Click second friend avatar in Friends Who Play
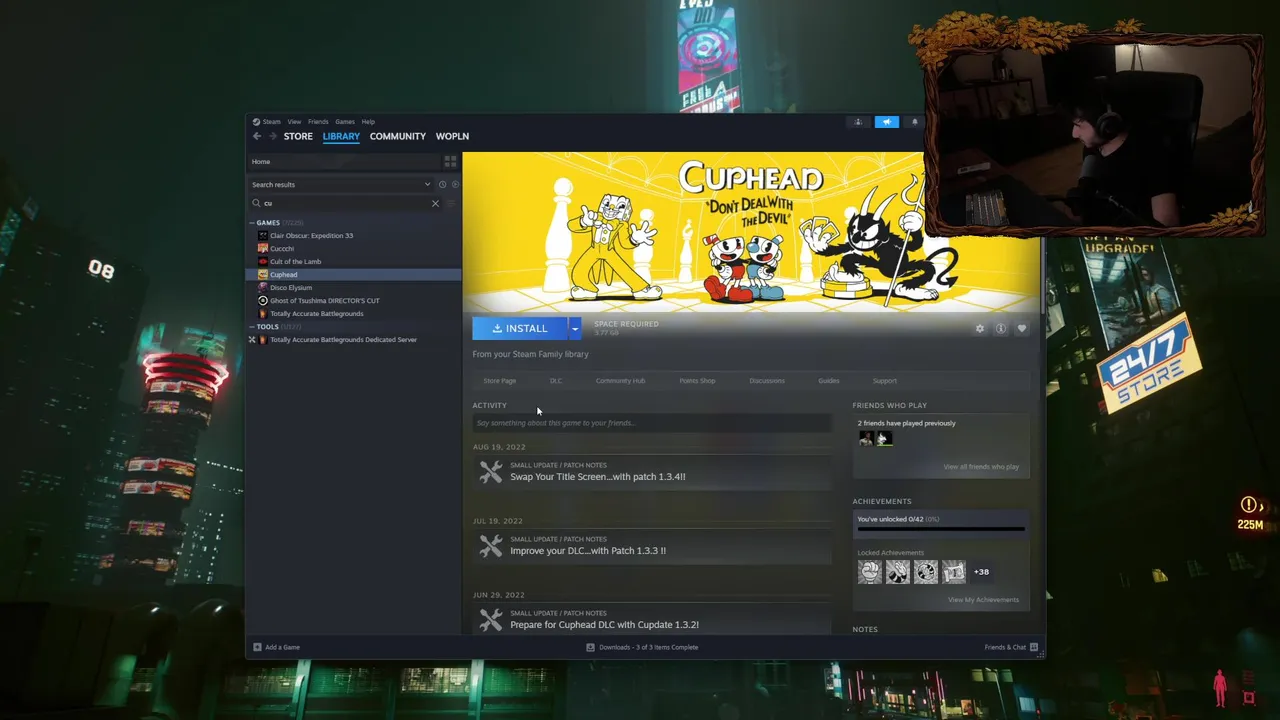1280x720 pixels. (884, 438)
